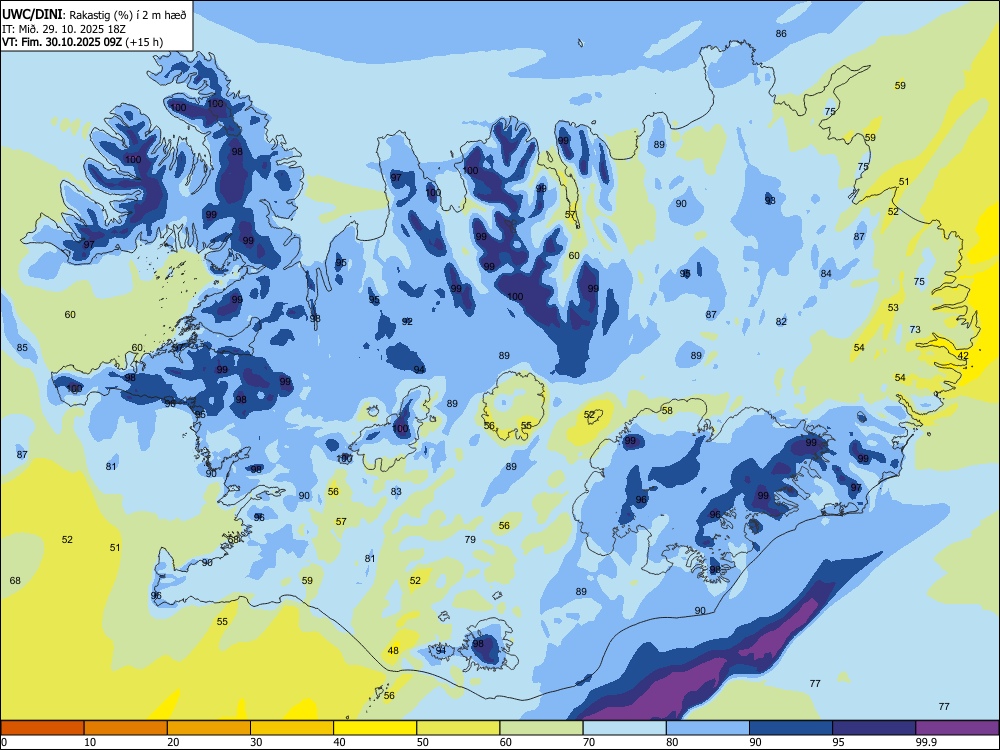Select the medium blue 80–90 legend swatch
This screenshot has width=1000, height=750.
pos(707,728)
